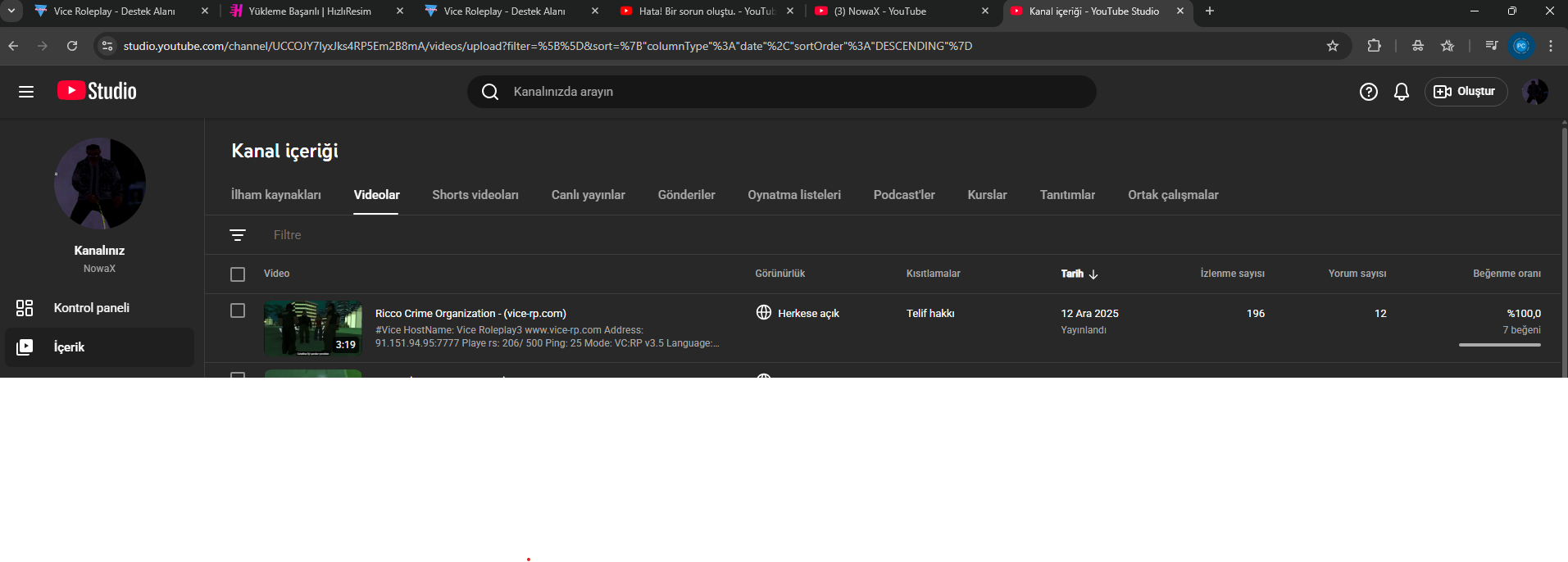Click the İzlenme sayısı column header

tap(1232, 274)
